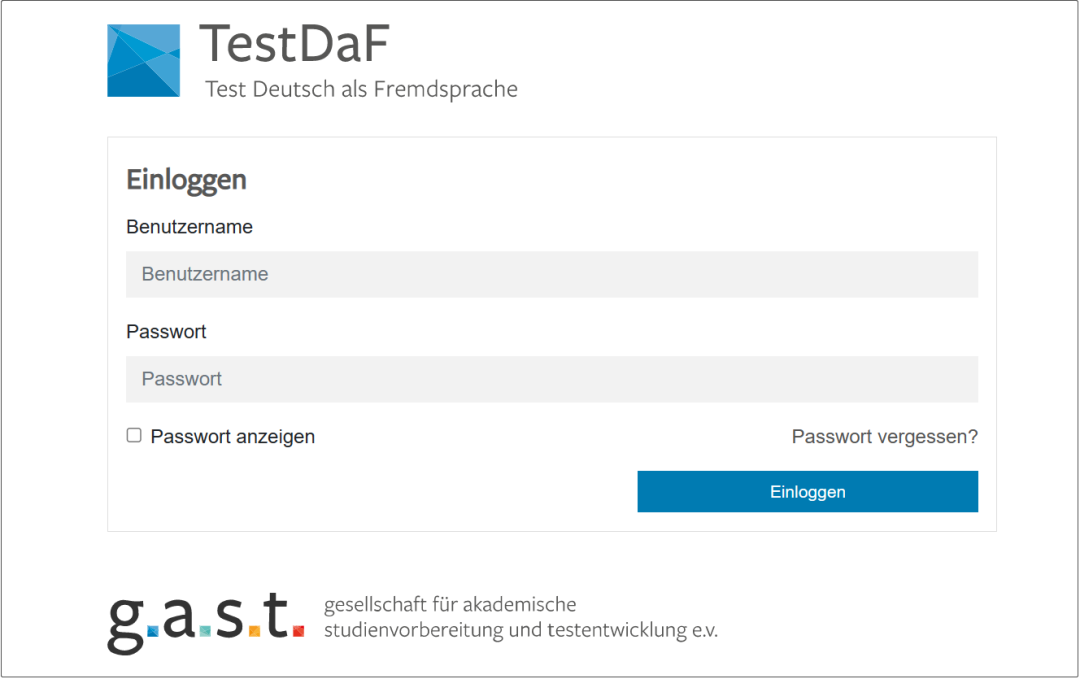The width and height of the screenshot is (1080, 679).
Task: Open the Passwort vergessen? link
Action: 884,437
